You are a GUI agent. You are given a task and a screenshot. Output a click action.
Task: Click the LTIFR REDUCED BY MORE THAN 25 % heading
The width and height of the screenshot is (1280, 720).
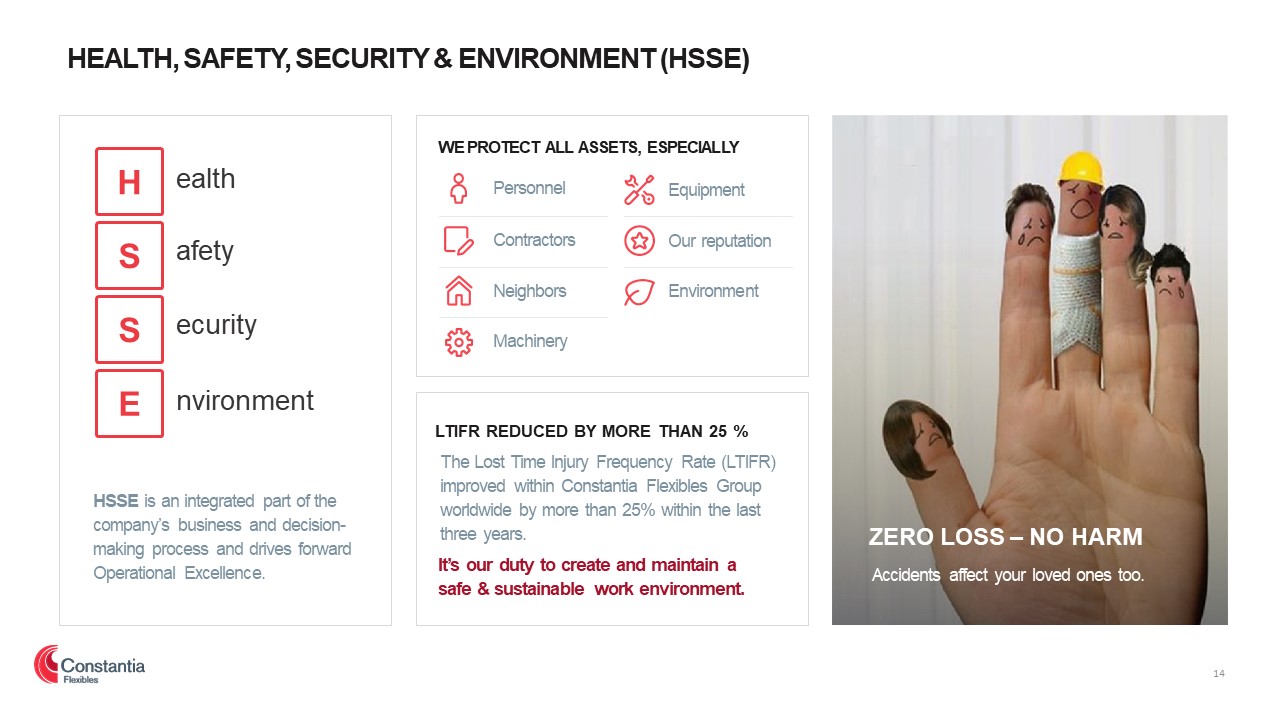[592, 431]
